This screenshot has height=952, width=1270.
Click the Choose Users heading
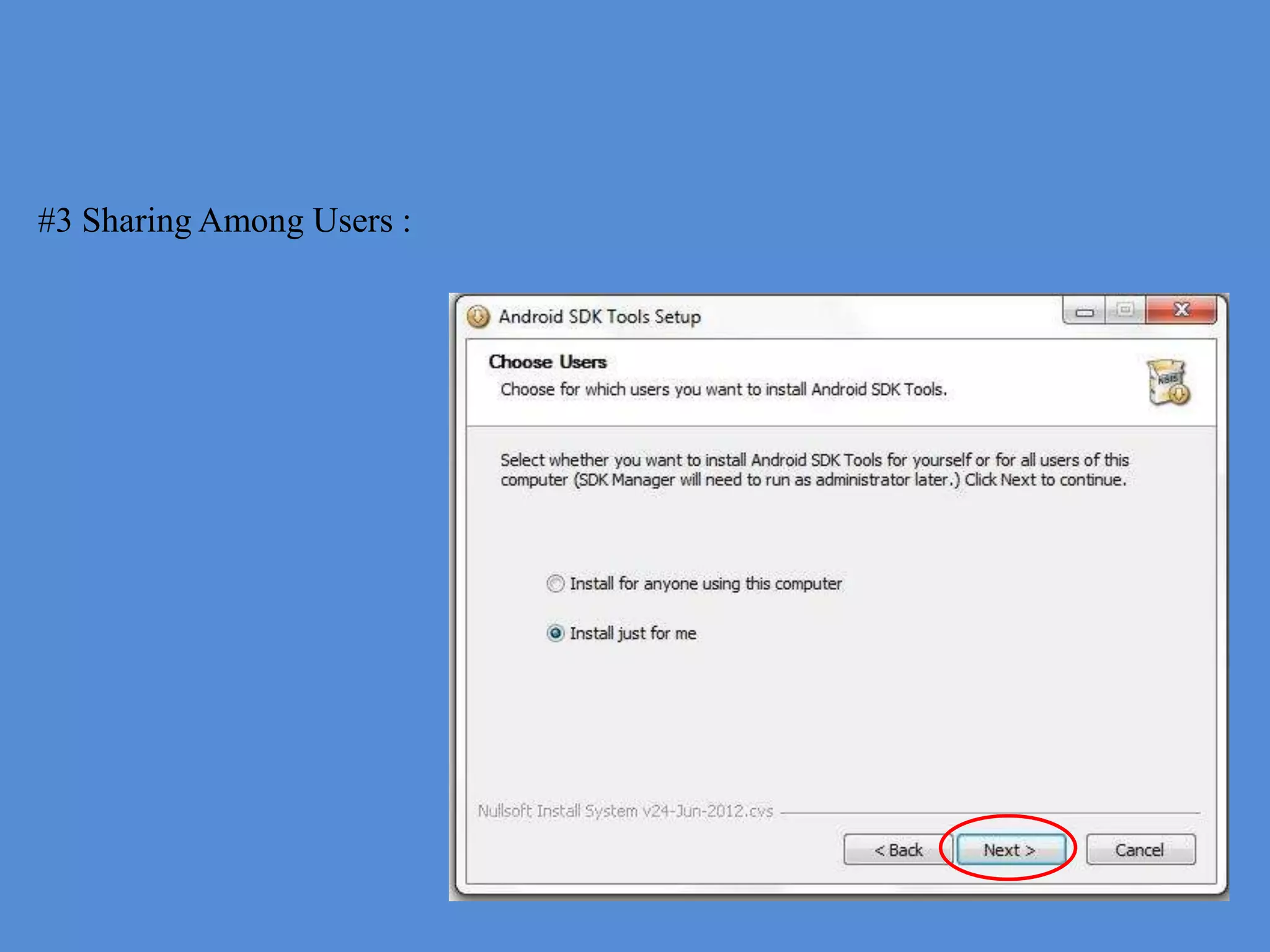[x=548, y=362]
